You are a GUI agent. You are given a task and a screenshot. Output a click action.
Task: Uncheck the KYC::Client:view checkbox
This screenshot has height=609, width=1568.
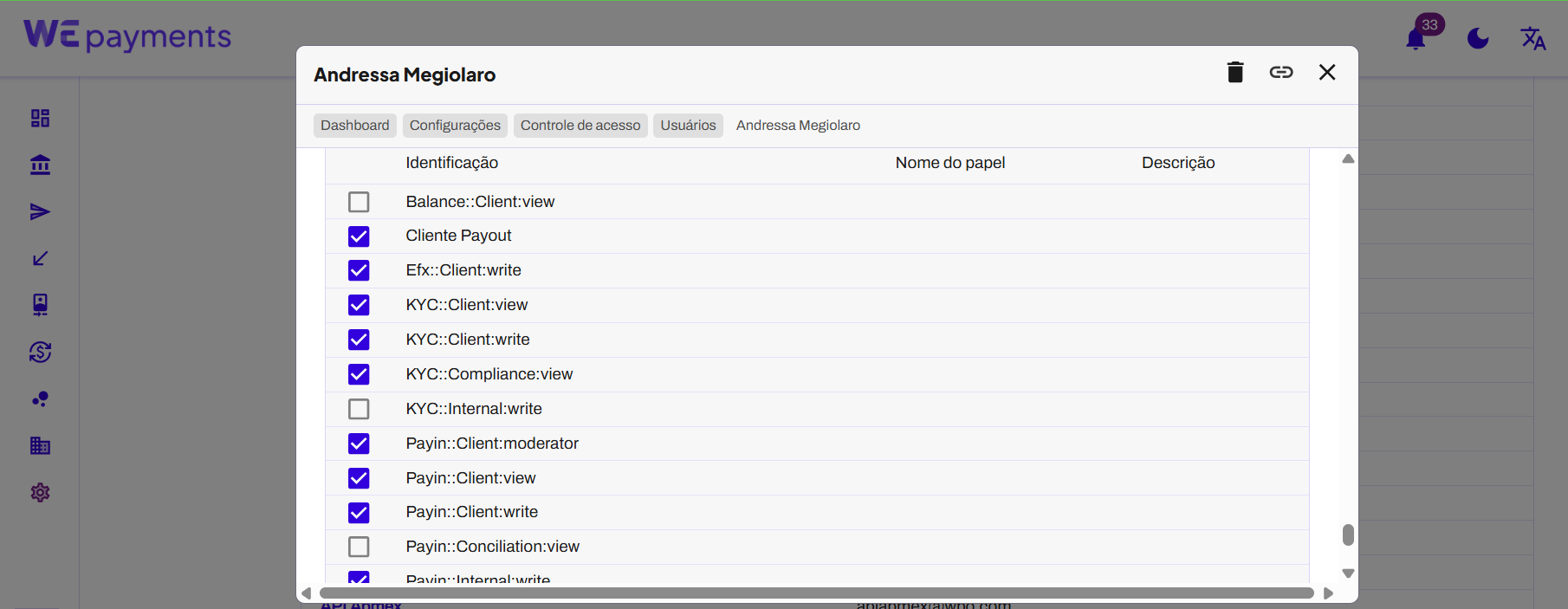click(x=359, y=305)
